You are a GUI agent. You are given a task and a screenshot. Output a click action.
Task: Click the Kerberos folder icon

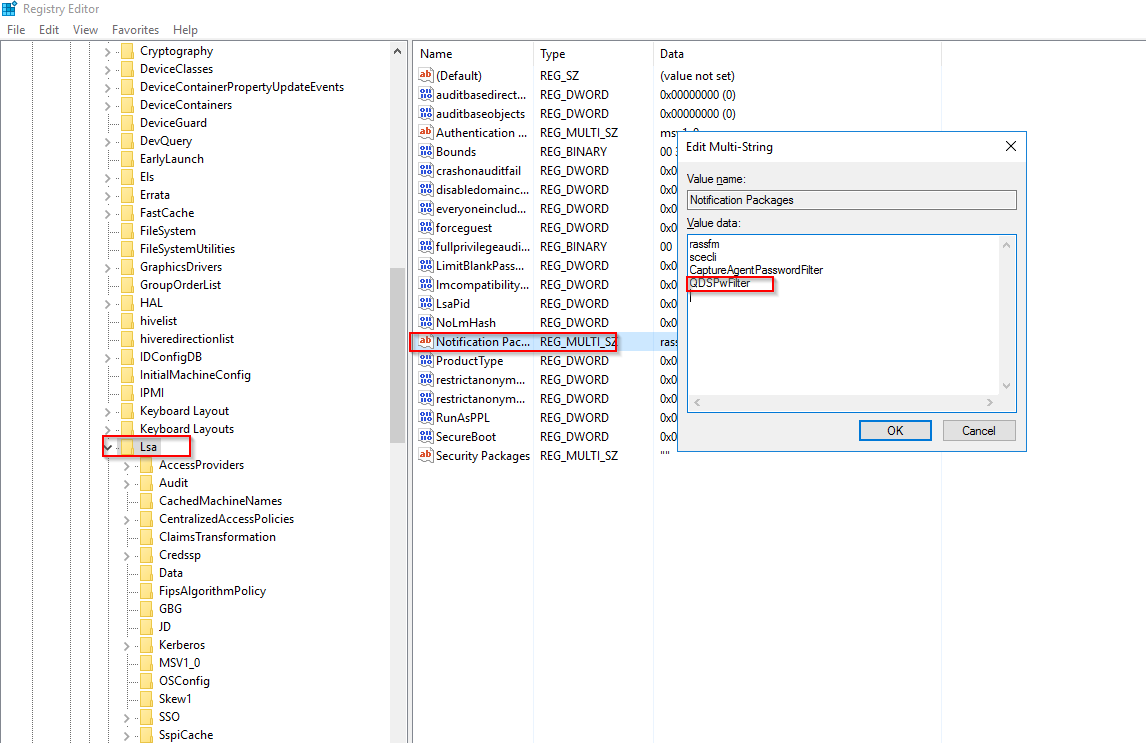[x=146, y=644]
